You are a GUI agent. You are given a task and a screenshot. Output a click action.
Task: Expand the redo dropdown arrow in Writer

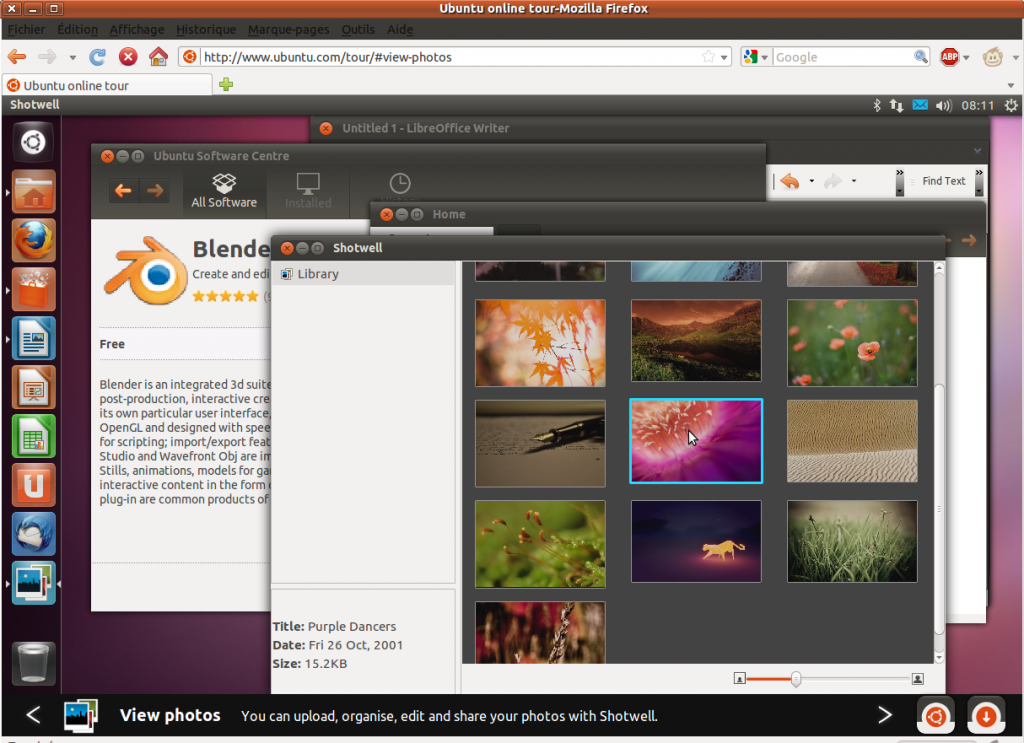[854, 181]
